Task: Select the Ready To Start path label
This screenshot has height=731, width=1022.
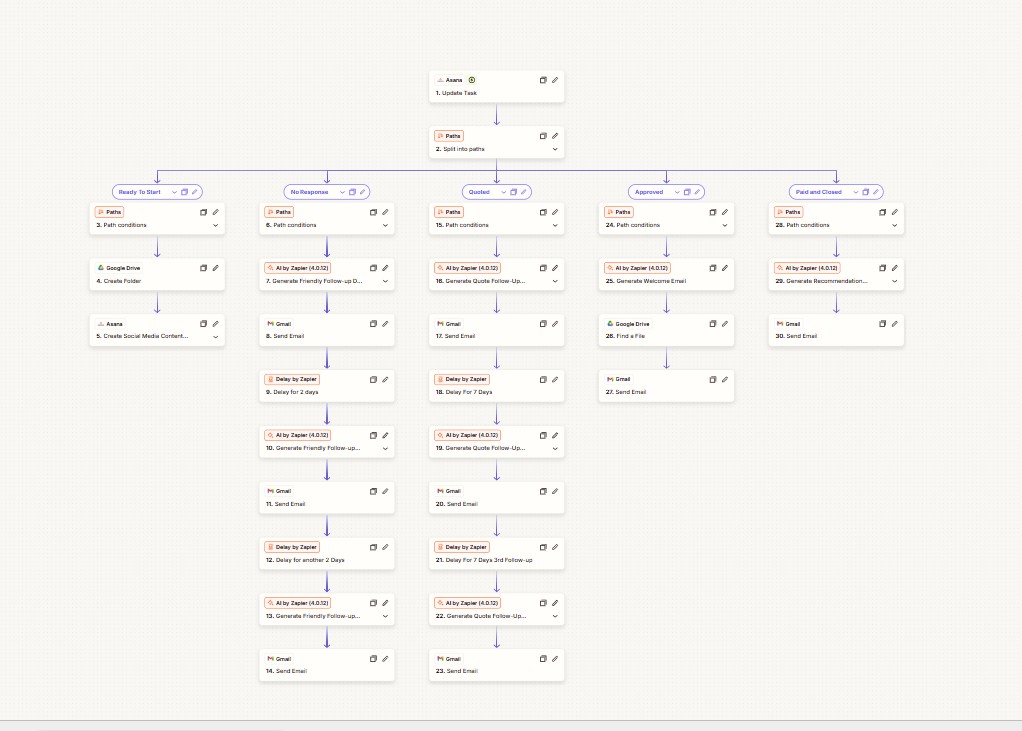Action: 139,192
